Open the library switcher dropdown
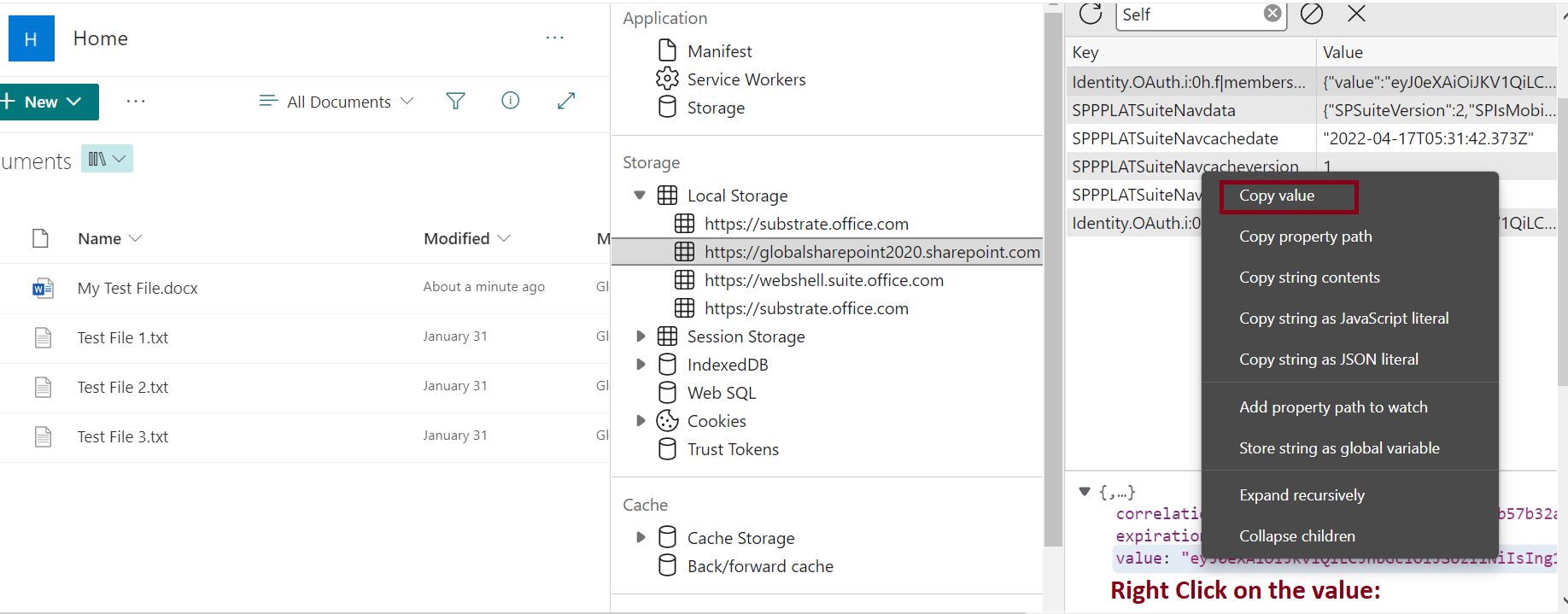Screen dimensions: 1568x614 [x=107, y=159]
